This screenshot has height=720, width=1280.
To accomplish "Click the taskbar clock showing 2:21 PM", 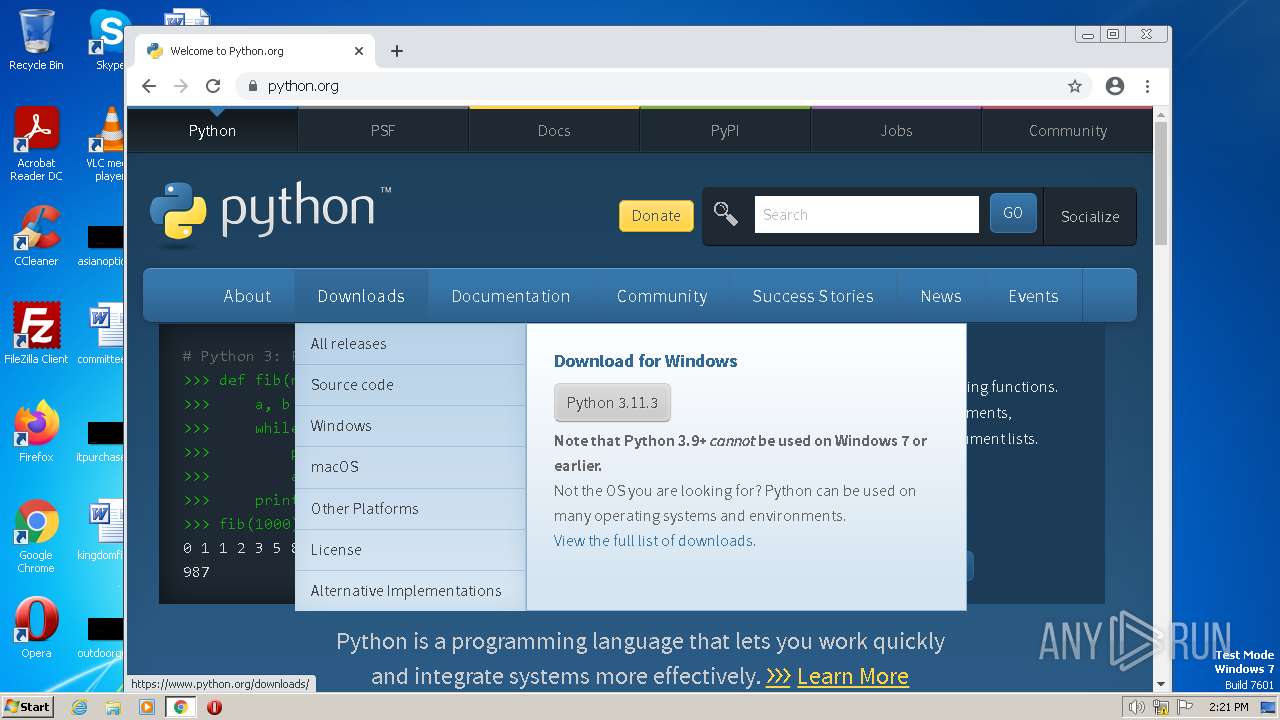I will (1228, 707).
